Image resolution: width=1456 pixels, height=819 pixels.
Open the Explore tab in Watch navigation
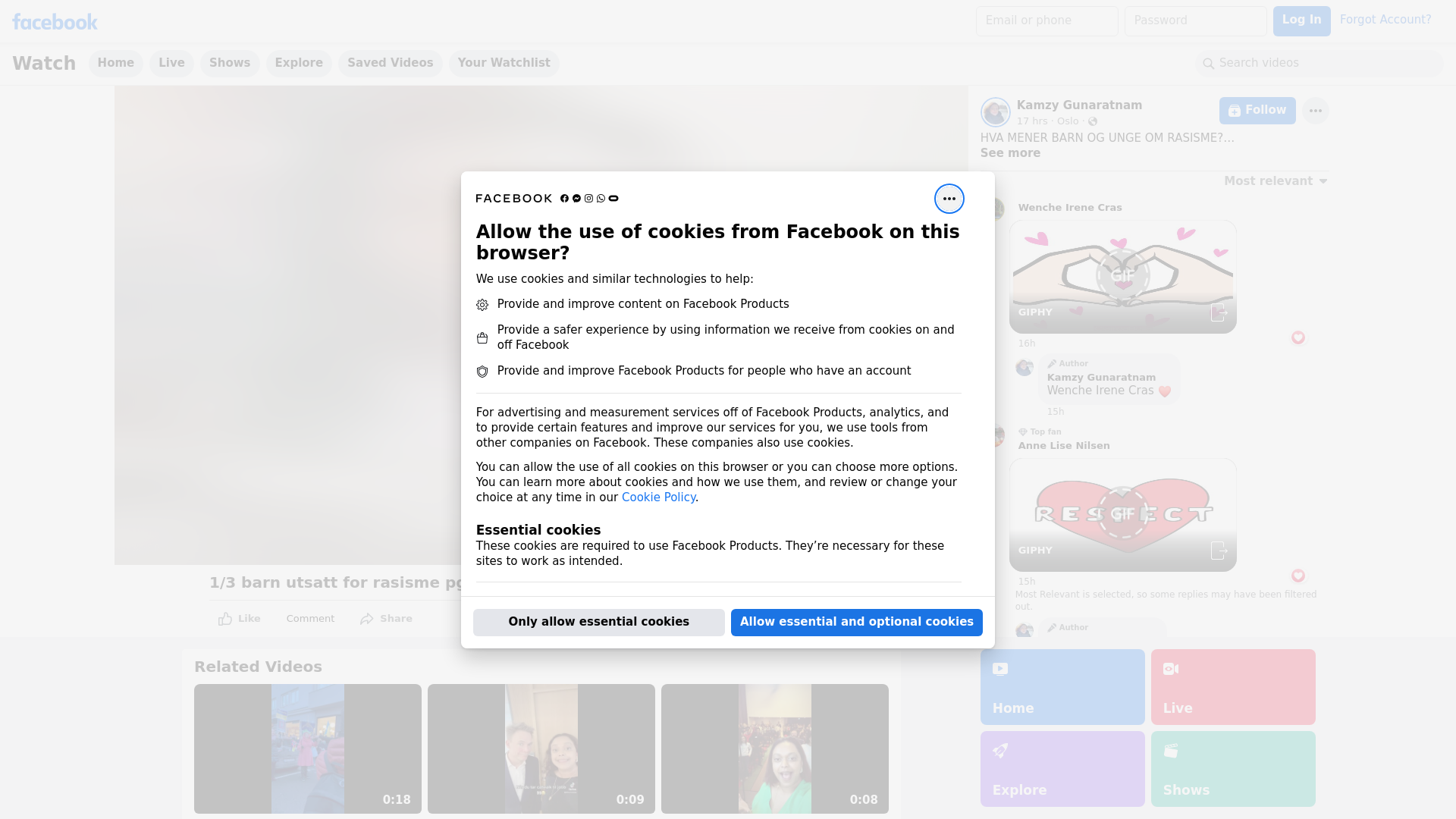point(299,63)
